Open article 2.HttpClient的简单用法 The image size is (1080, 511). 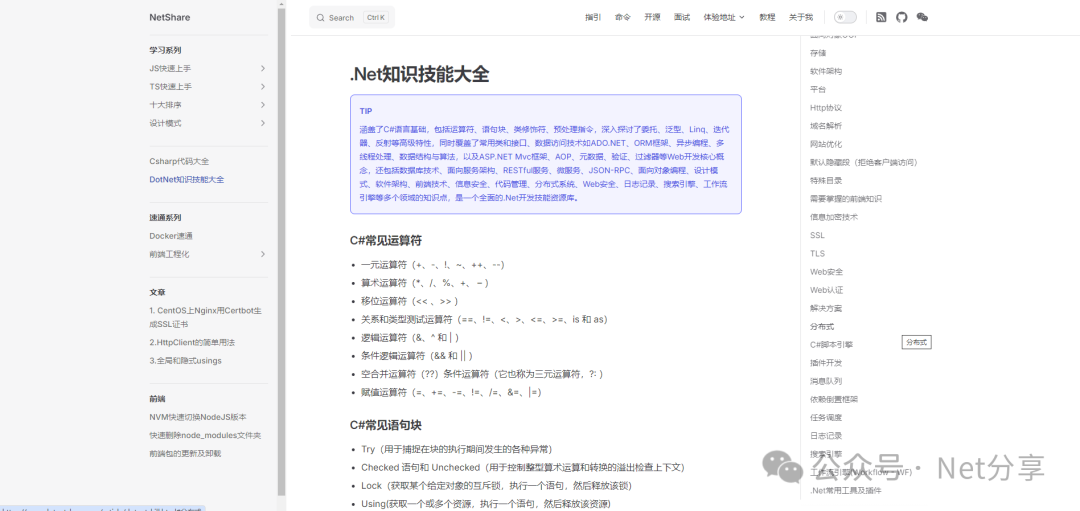coord(192,342)
